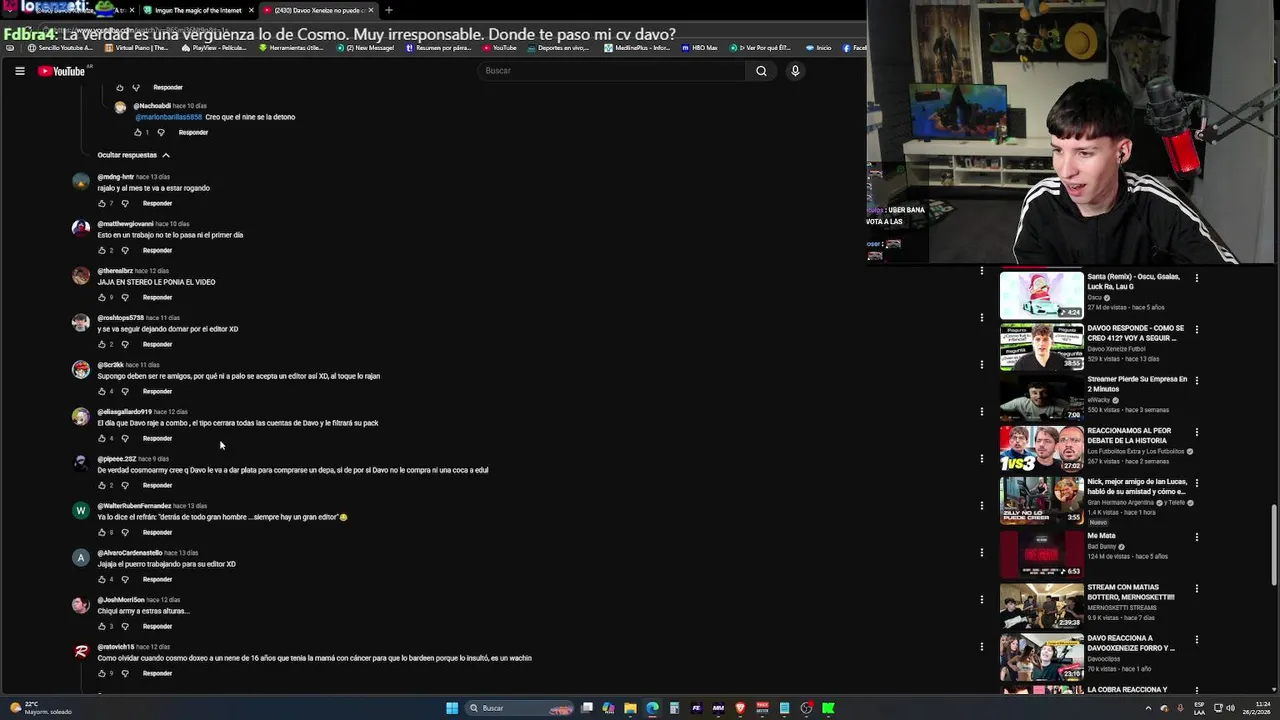Collapse replies with Ocultar respuestas

pyautogui.click(x=134, y=155)
